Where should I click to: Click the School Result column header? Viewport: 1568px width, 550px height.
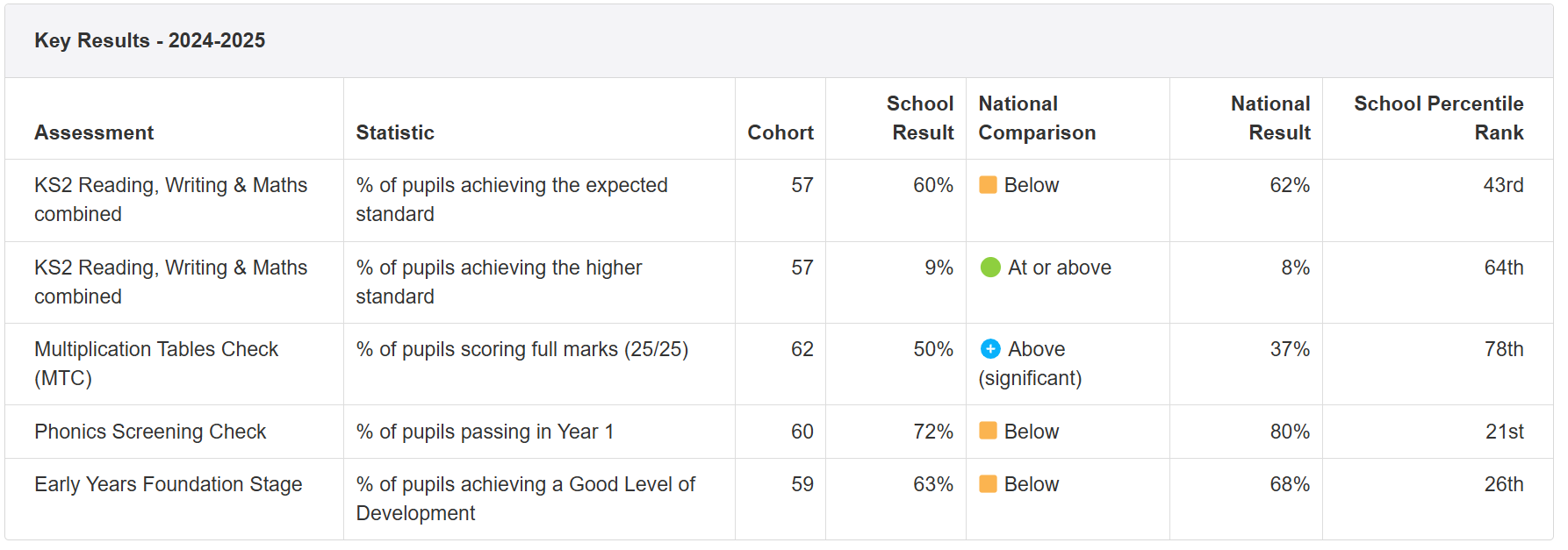click(x=920, y=118)
